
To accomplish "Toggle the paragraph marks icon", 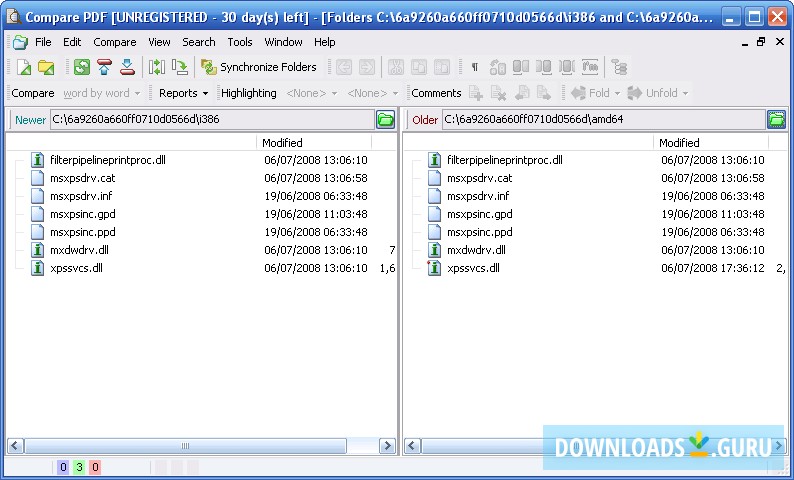I will [x=474, y=67].
